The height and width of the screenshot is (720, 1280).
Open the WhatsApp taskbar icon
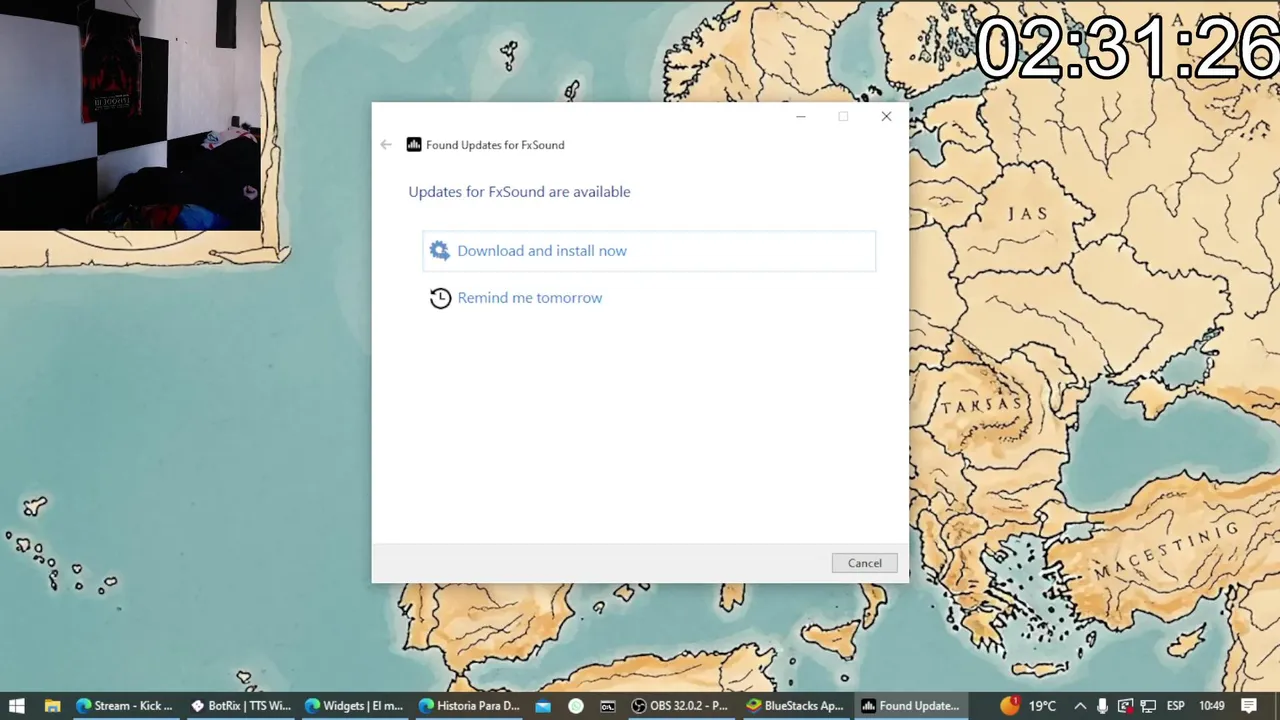pos(576,705)
